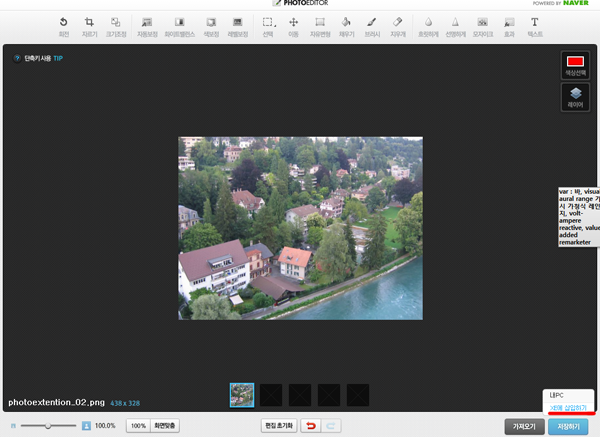Open the 색상선택 red color picker
The width and height of the screenshot is (600, 437).
pos(575,65)
